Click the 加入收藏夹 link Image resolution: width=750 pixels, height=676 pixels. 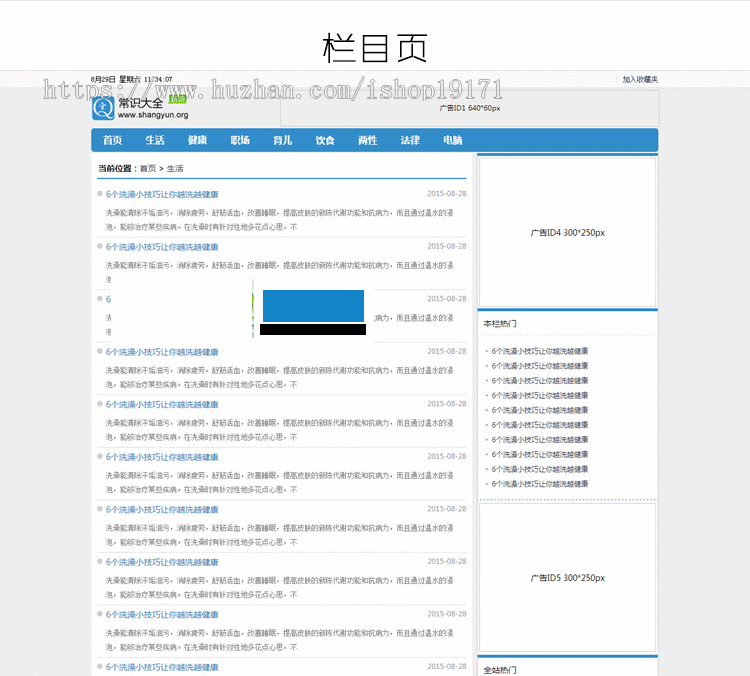click(x=640, y=79)
